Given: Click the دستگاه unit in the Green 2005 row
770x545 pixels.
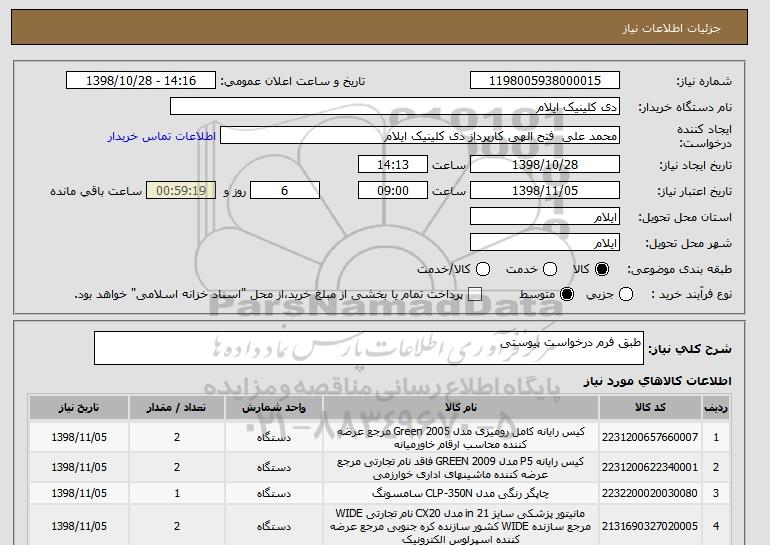Looking at the screenshot, I should 274,437.
